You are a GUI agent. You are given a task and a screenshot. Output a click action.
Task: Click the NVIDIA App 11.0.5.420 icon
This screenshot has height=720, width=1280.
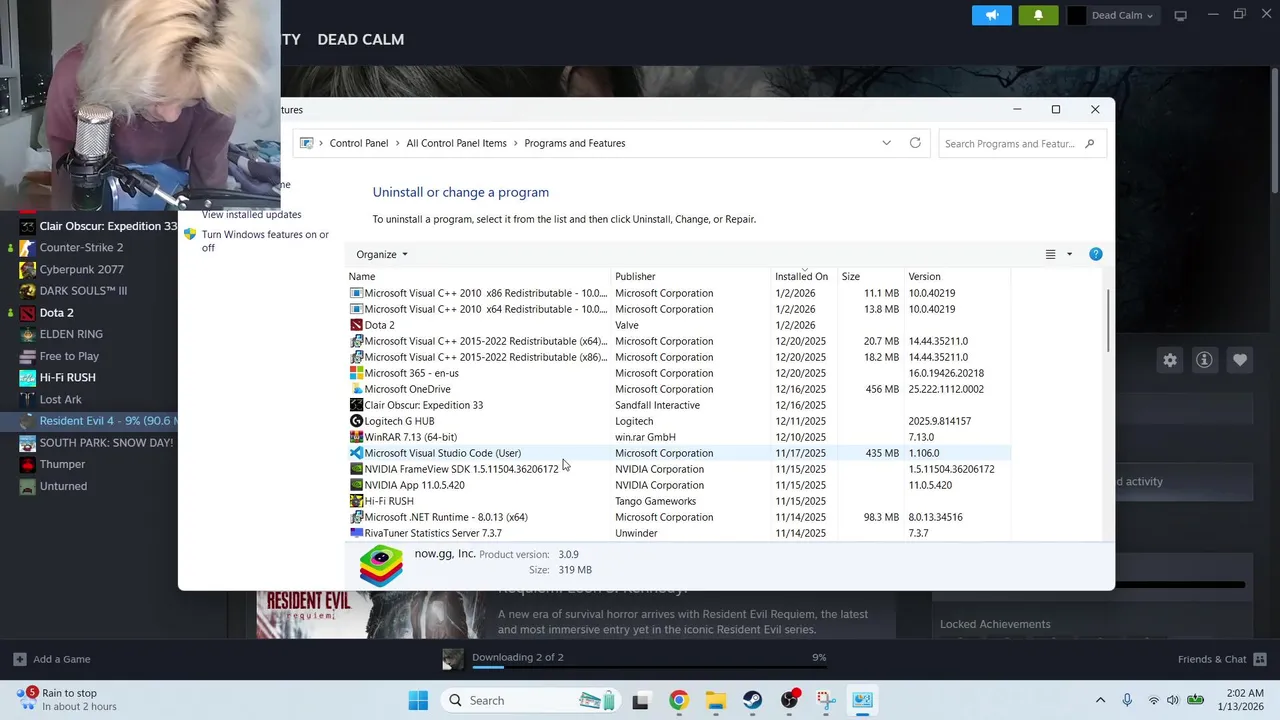coord(356,485)
